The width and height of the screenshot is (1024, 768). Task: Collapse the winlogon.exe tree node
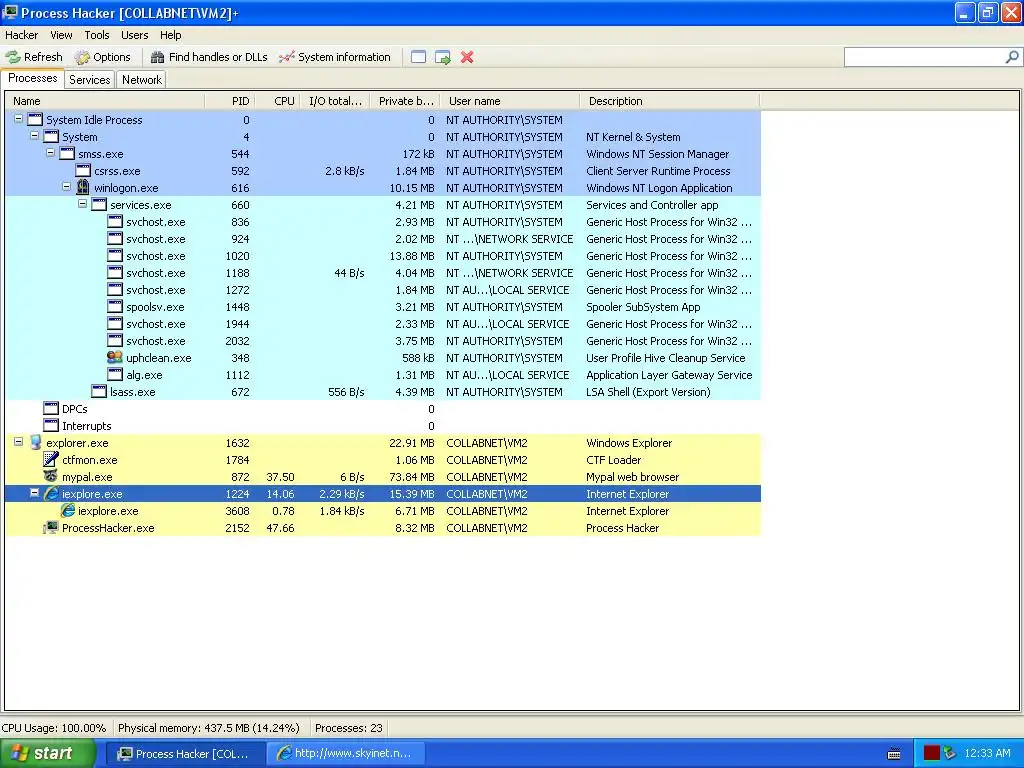(x=67, y=187)
